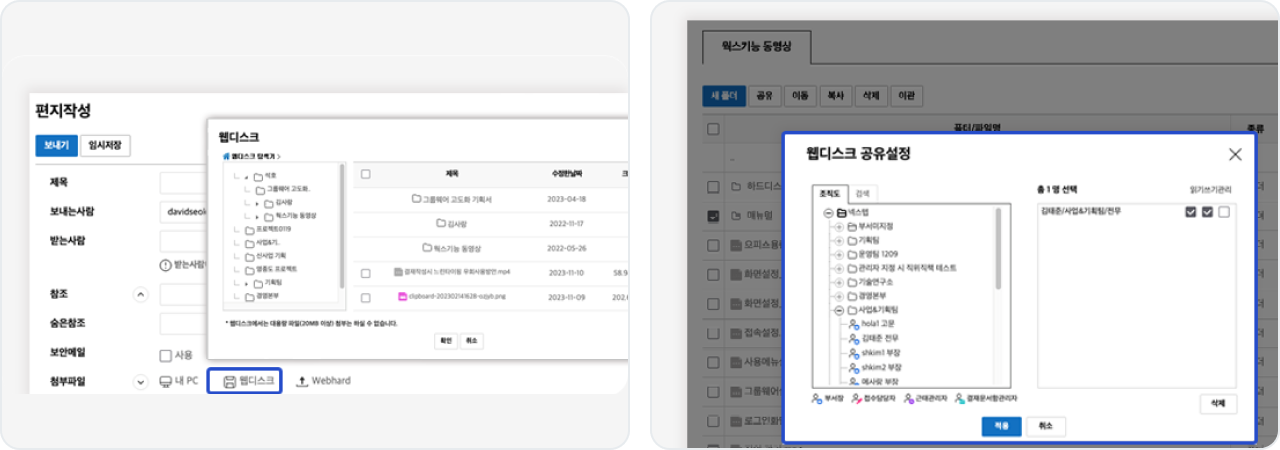Toggle the empty third permission checkbox
The image size is (1280, 450).
pos(1224,212)
